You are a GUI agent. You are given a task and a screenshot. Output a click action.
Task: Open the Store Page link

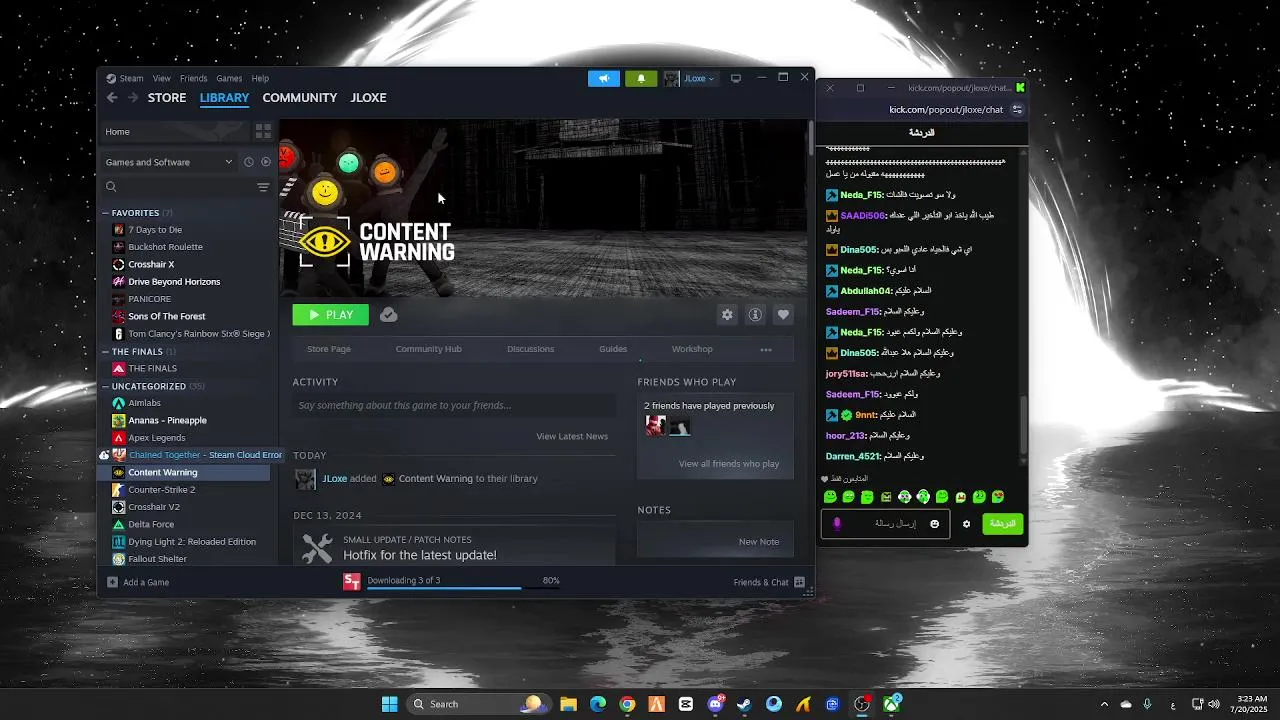328,349
